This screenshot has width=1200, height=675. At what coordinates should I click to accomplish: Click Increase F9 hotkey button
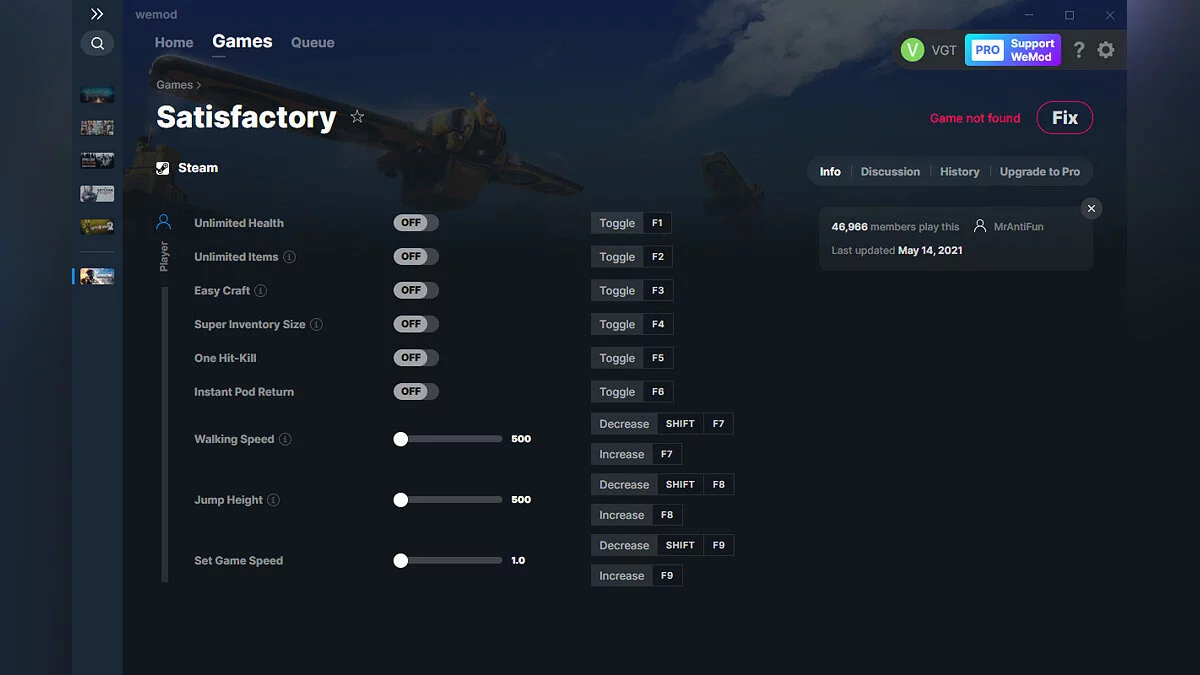coord(636,576)
